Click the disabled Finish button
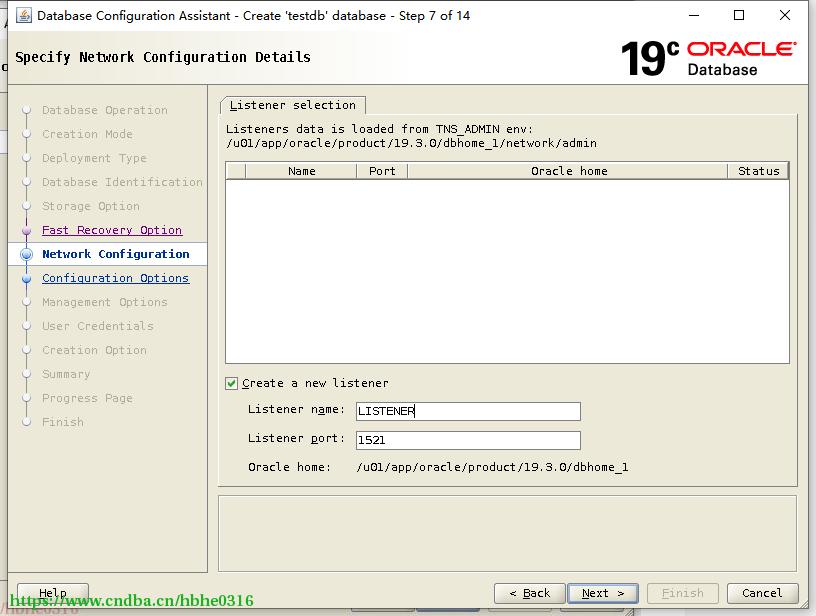The height and width of the screenshot is (616, 816). point(683,593)
